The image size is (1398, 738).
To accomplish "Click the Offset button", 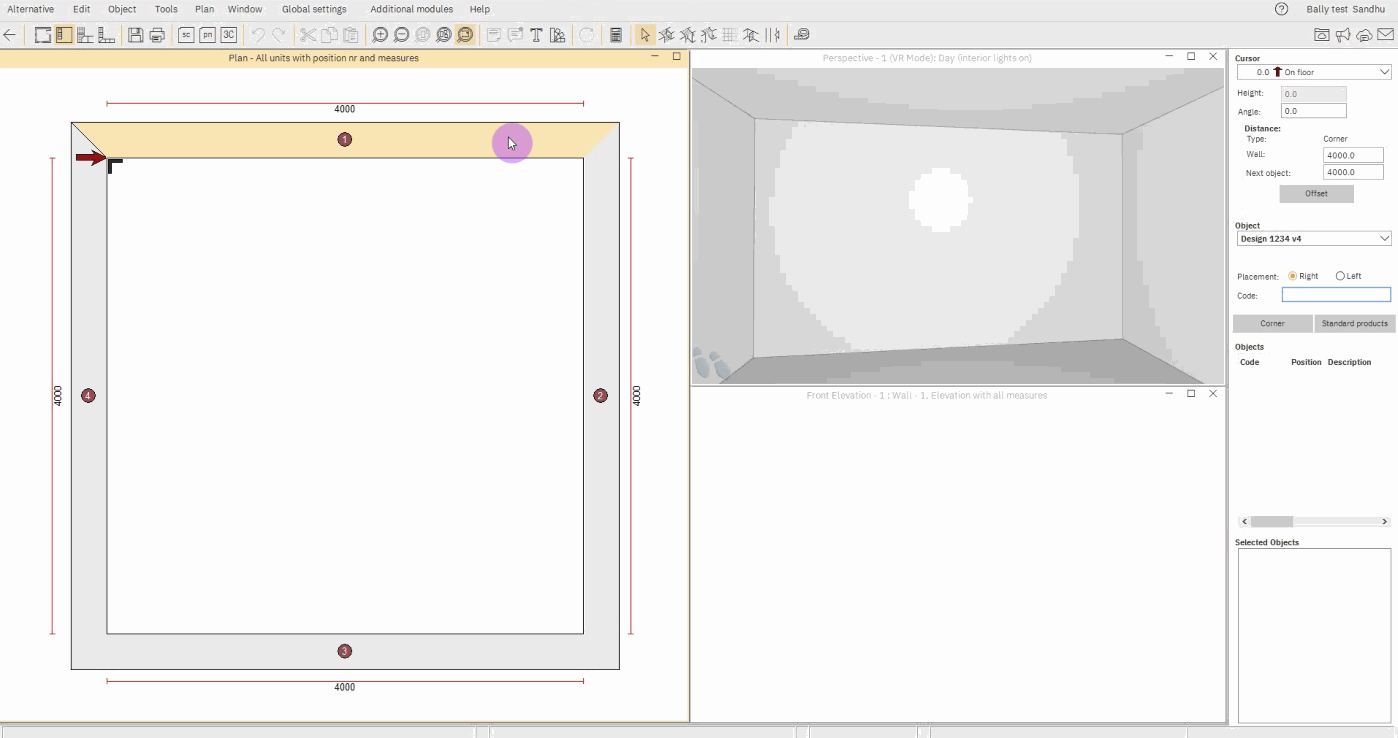I will (x=1316, y=194).
